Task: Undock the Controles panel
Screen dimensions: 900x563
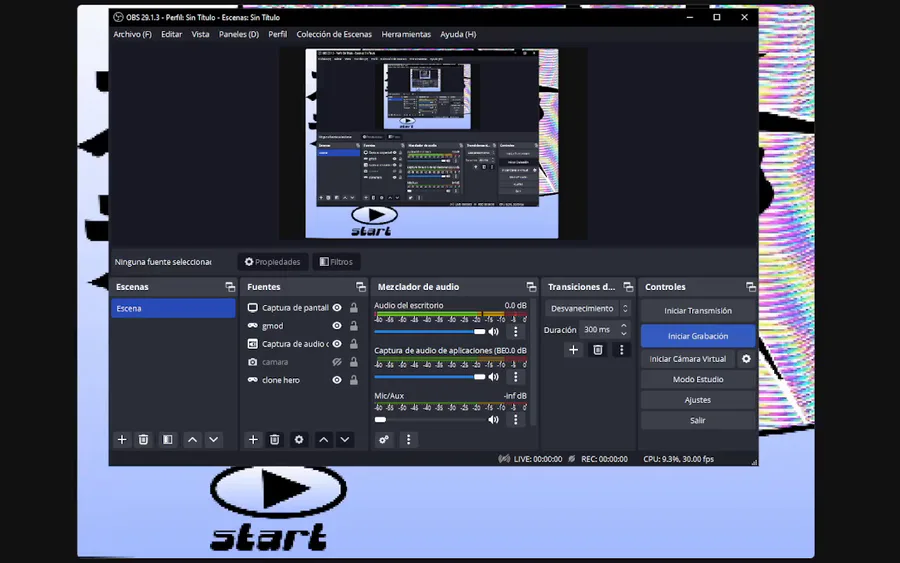Action: coord(750,287)
